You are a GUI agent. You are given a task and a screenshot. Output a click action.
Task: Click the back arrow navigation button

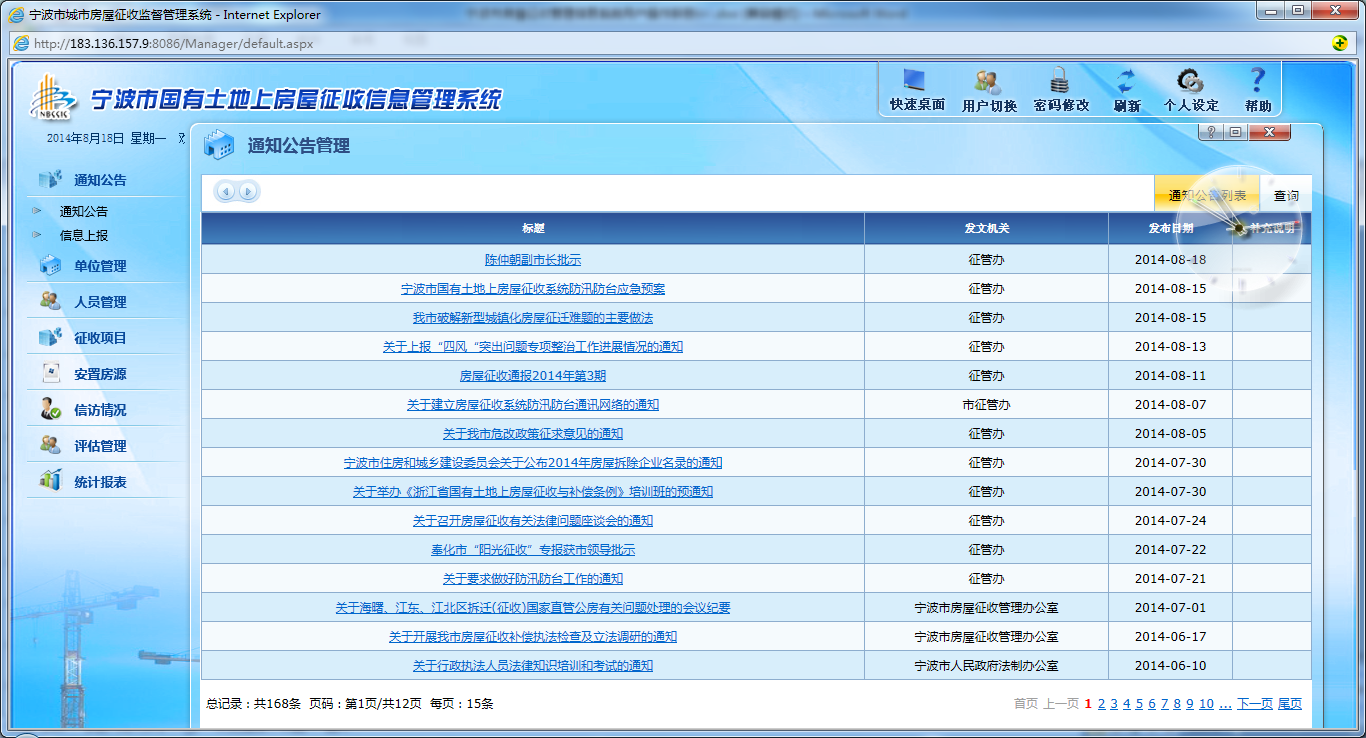point(226,192)
